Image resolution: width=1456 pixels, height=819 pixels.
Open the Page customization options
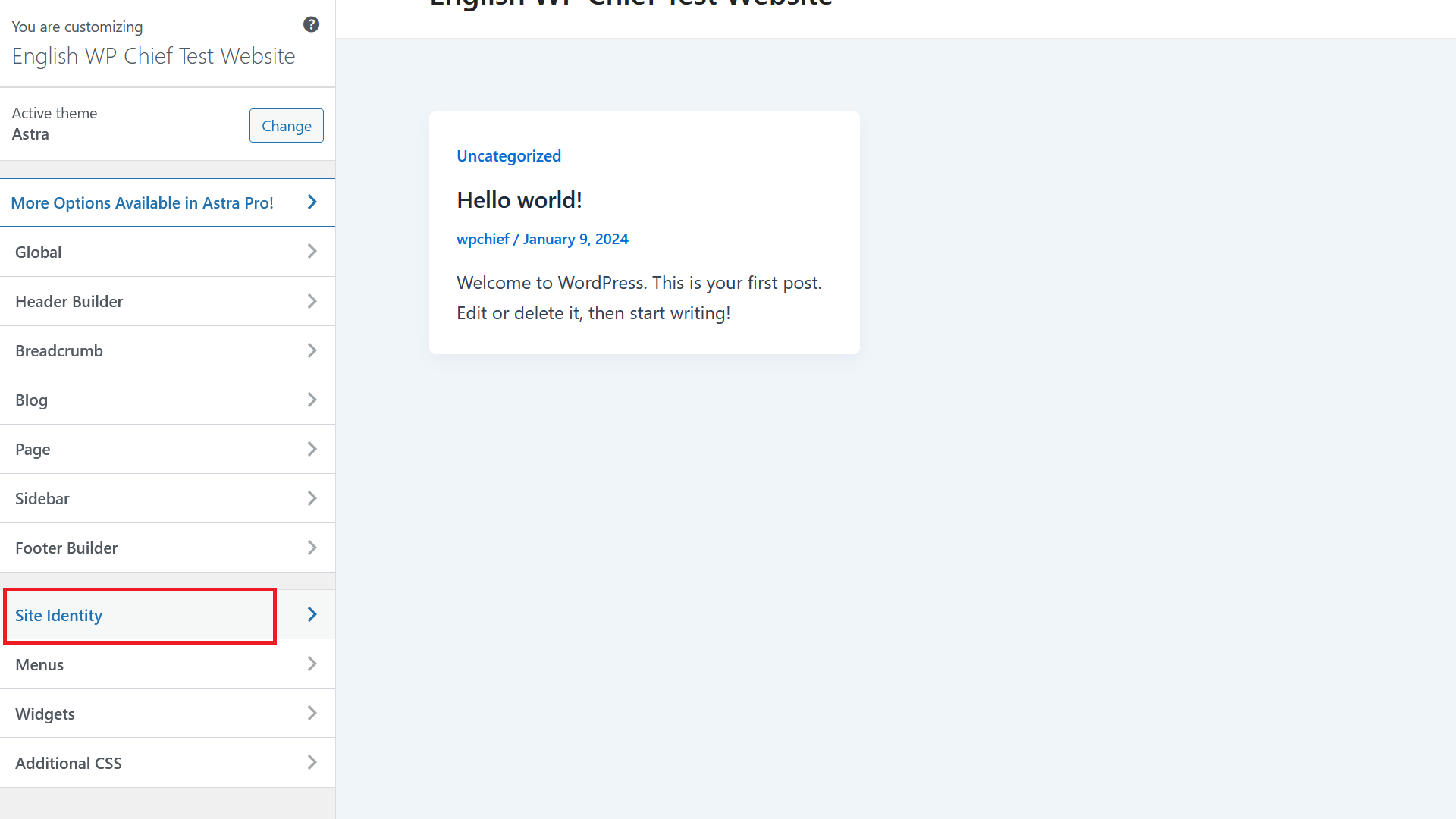click(x=167, y=449)
